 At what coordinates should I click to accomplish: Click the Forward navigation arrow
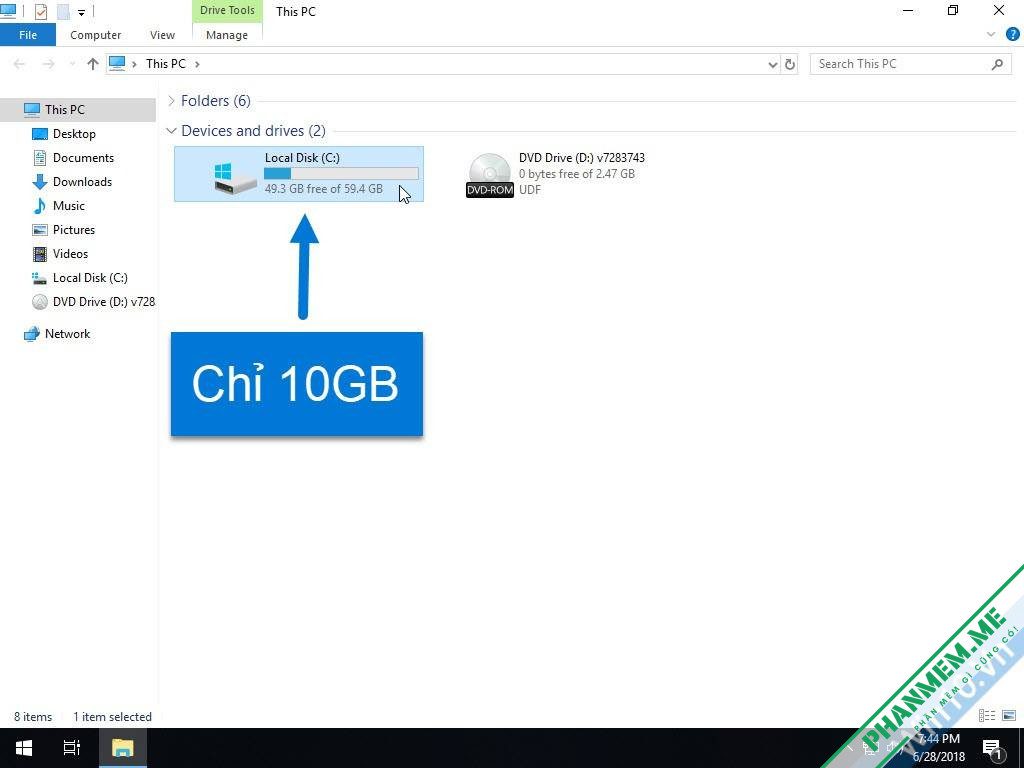pyautogui.click(x=48, y=64)
